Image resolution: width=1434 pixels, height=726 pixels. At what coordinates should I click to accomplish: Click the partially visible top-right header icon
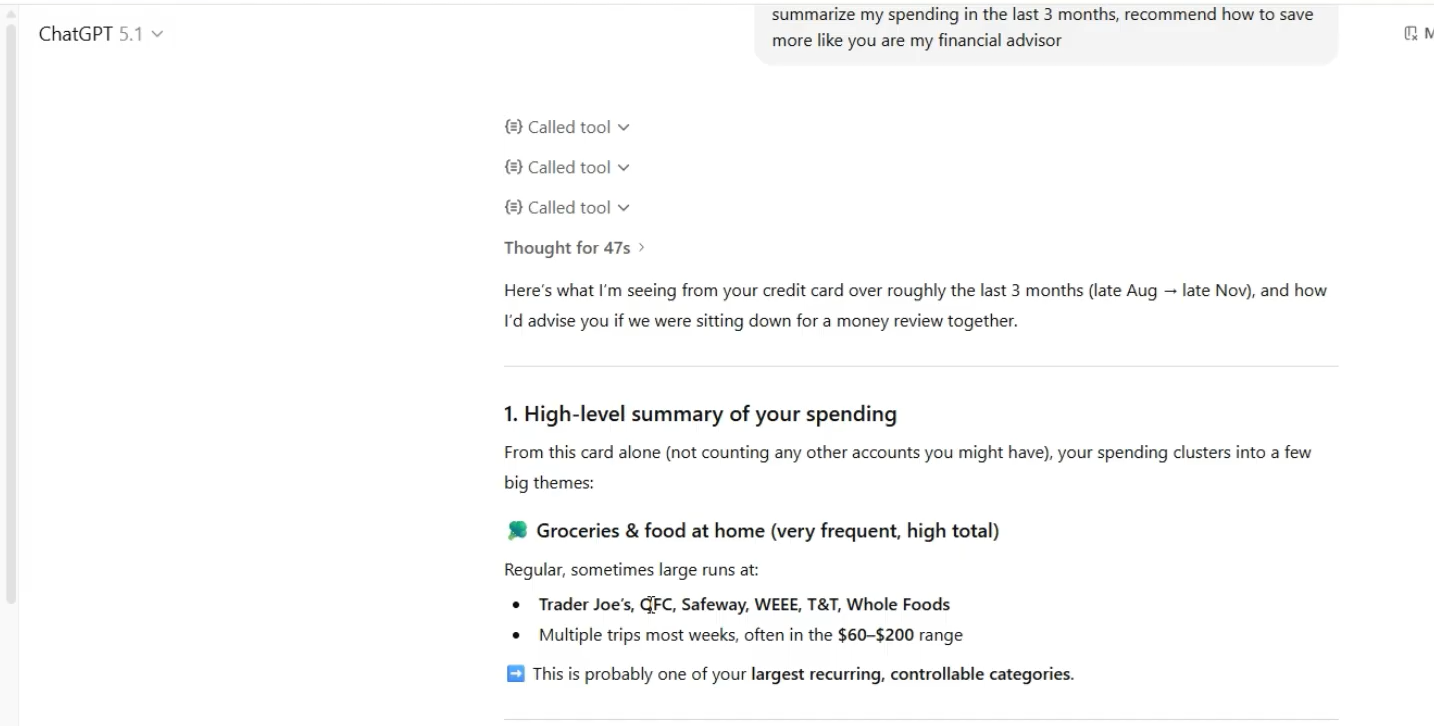[1411, 34]
